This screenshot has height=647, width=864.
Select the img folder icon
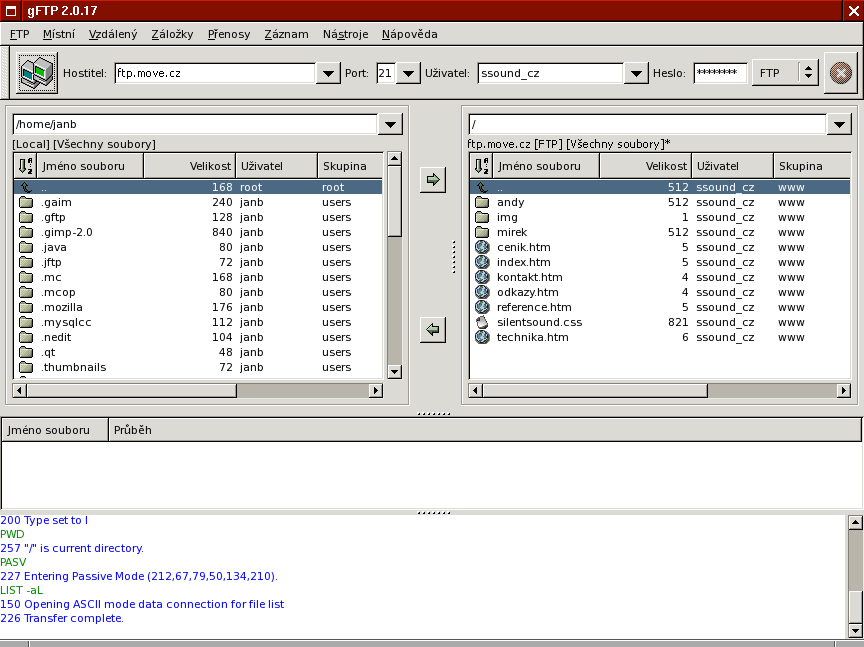(482, 217)
